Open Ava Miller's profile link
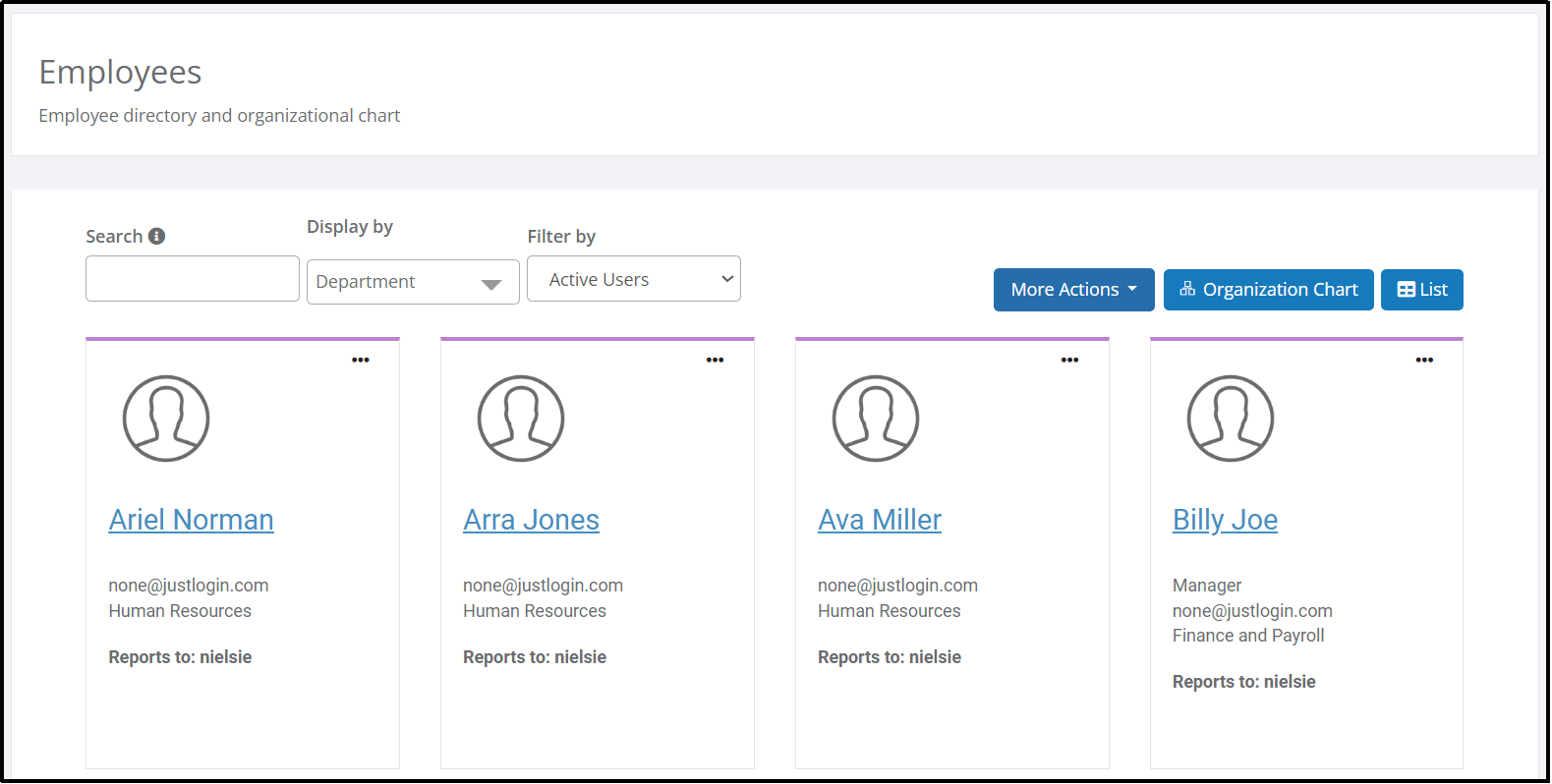1552x784 pixels. pos(880,520)
